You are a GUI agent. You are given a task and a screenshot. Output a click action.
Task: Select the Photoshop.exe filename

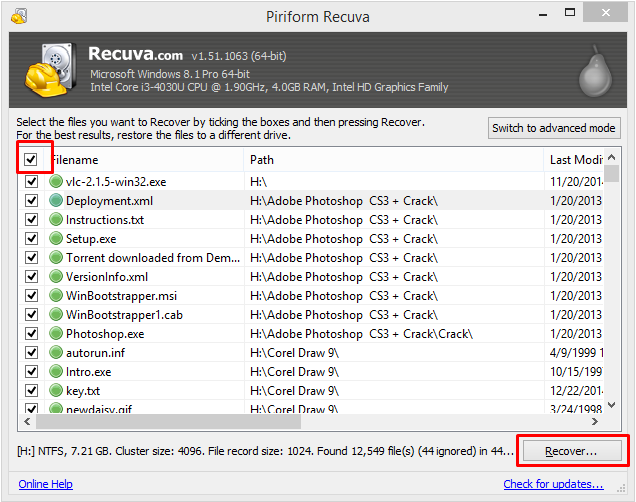pyautogui.click(x=105, y=334)
